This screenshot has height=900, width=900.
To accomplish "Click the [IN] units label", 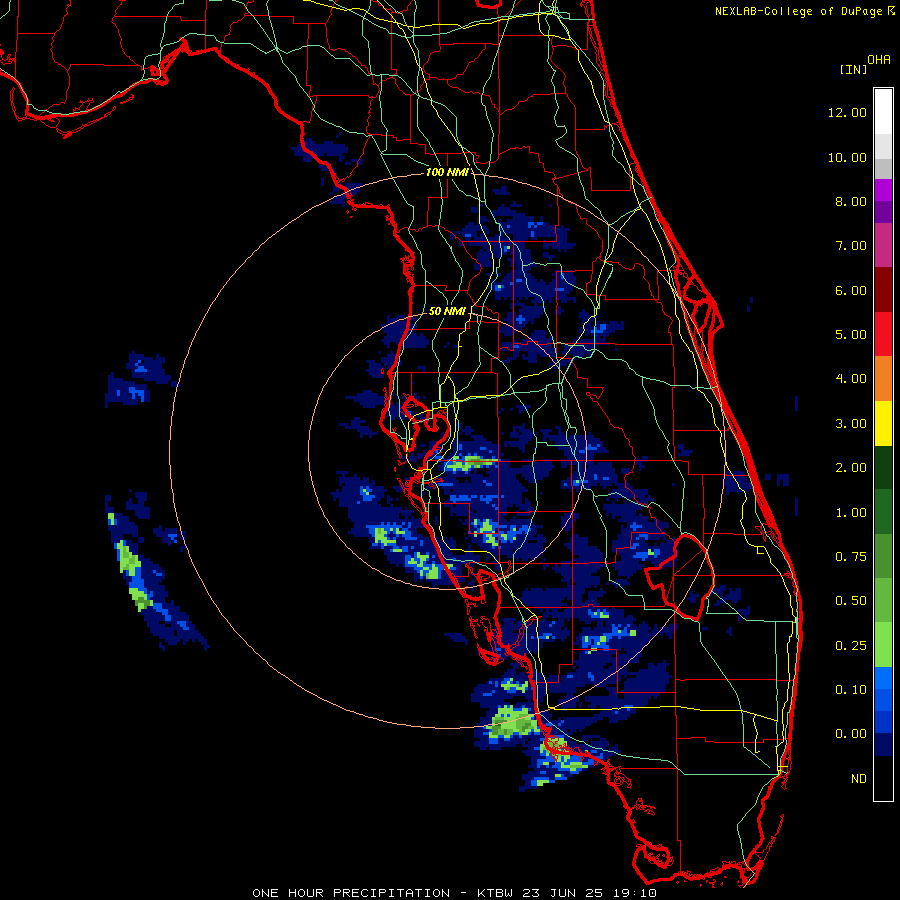I will coord(853,69).
